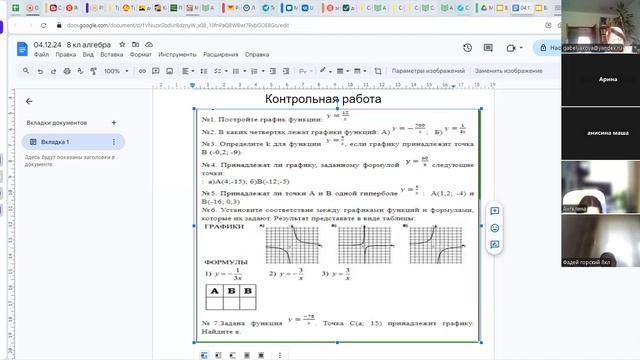The width and height of the screenshot is (640, 360).
Task: Add a comment using the toolbar icon
Action: [x=156, y=71]
